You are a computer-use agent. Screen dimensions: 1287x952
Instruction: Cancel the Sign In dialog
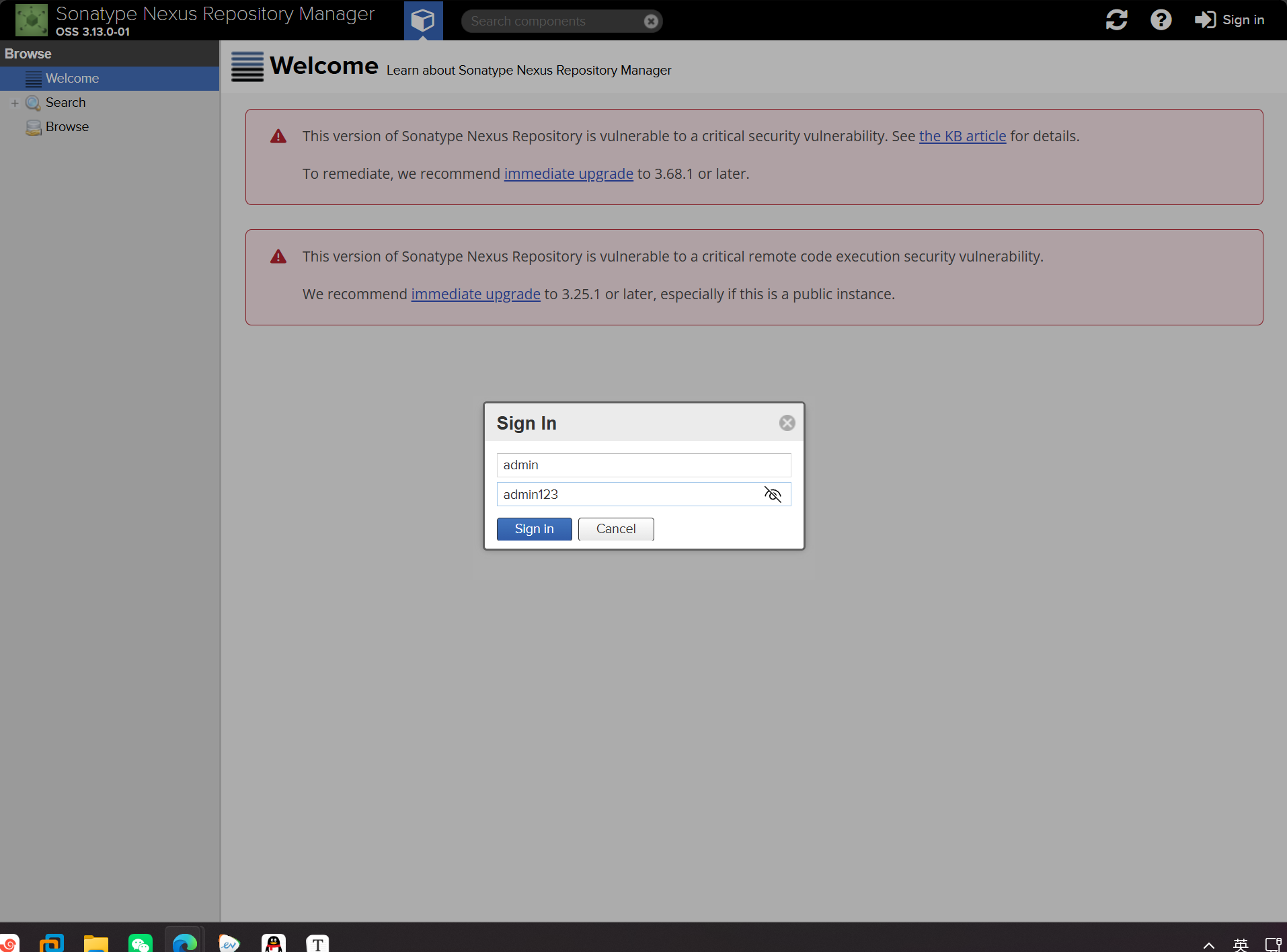click(x=616, y=529)
